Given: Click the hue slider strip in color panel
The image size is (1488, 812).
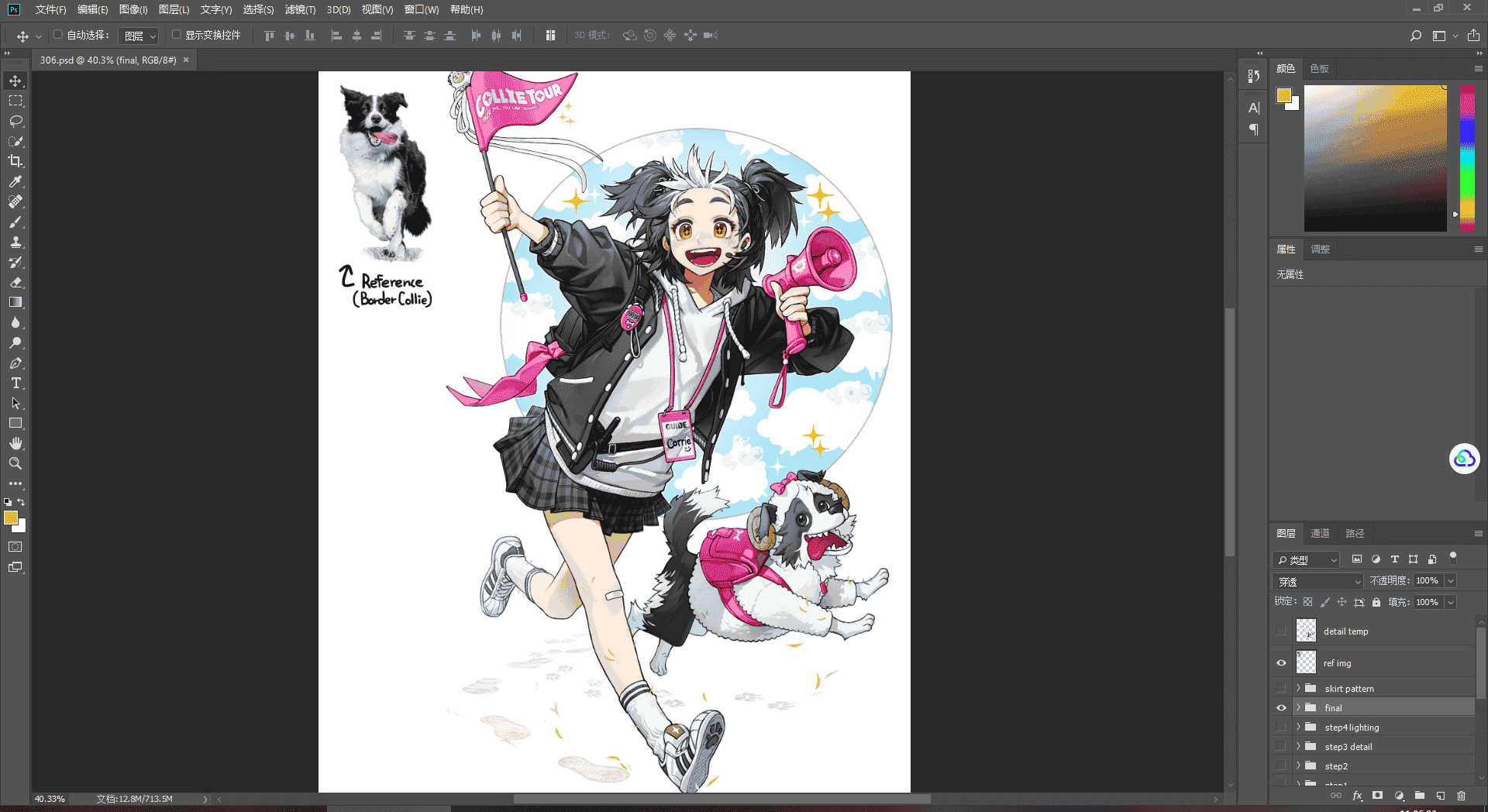Looking at the screenshot, I should pos(1467,158).
